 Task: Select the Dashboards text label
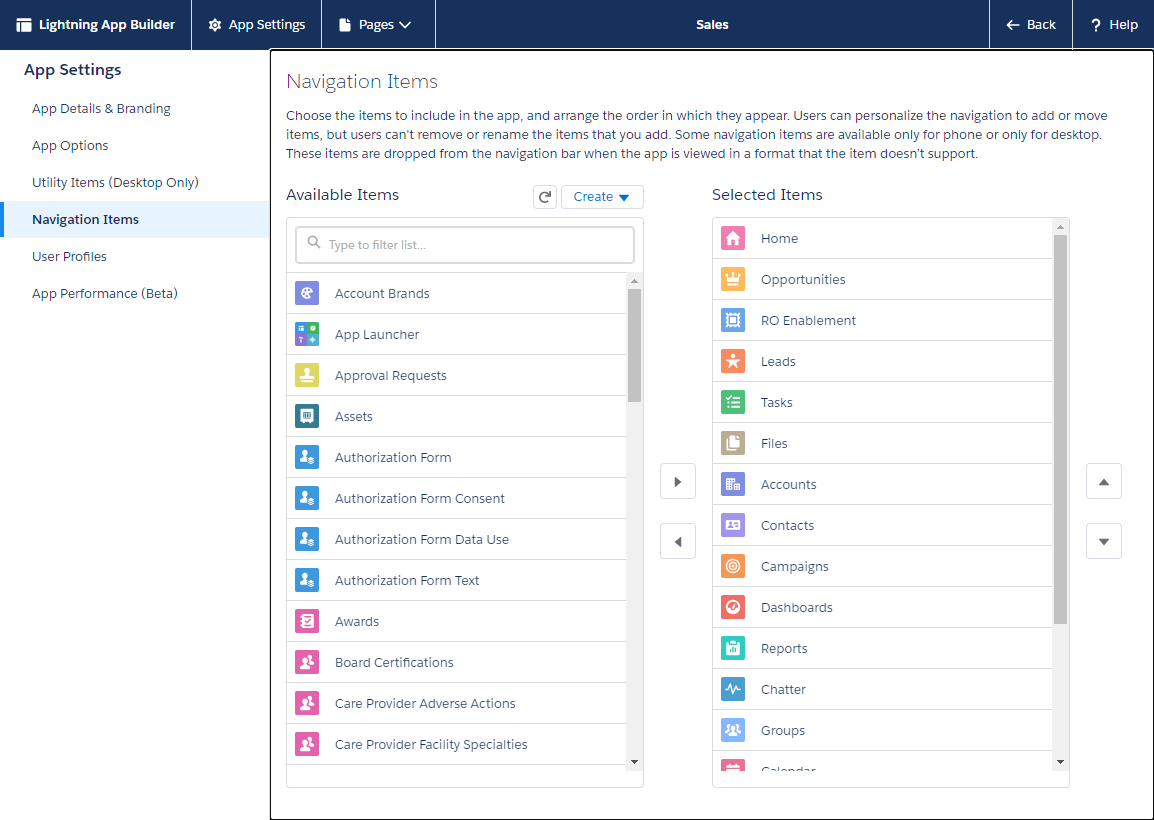tap(796, 607)
